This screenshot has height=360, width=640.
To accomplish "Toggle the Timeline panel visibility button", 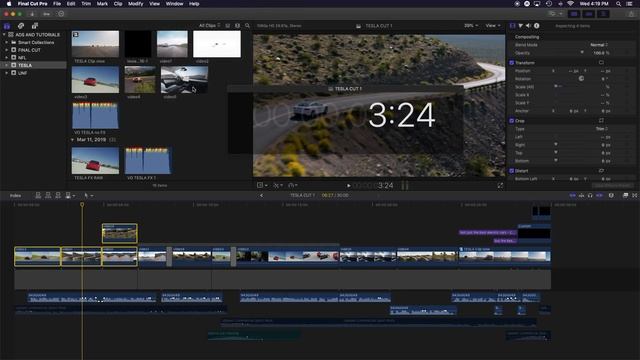I will pos(588,14).
